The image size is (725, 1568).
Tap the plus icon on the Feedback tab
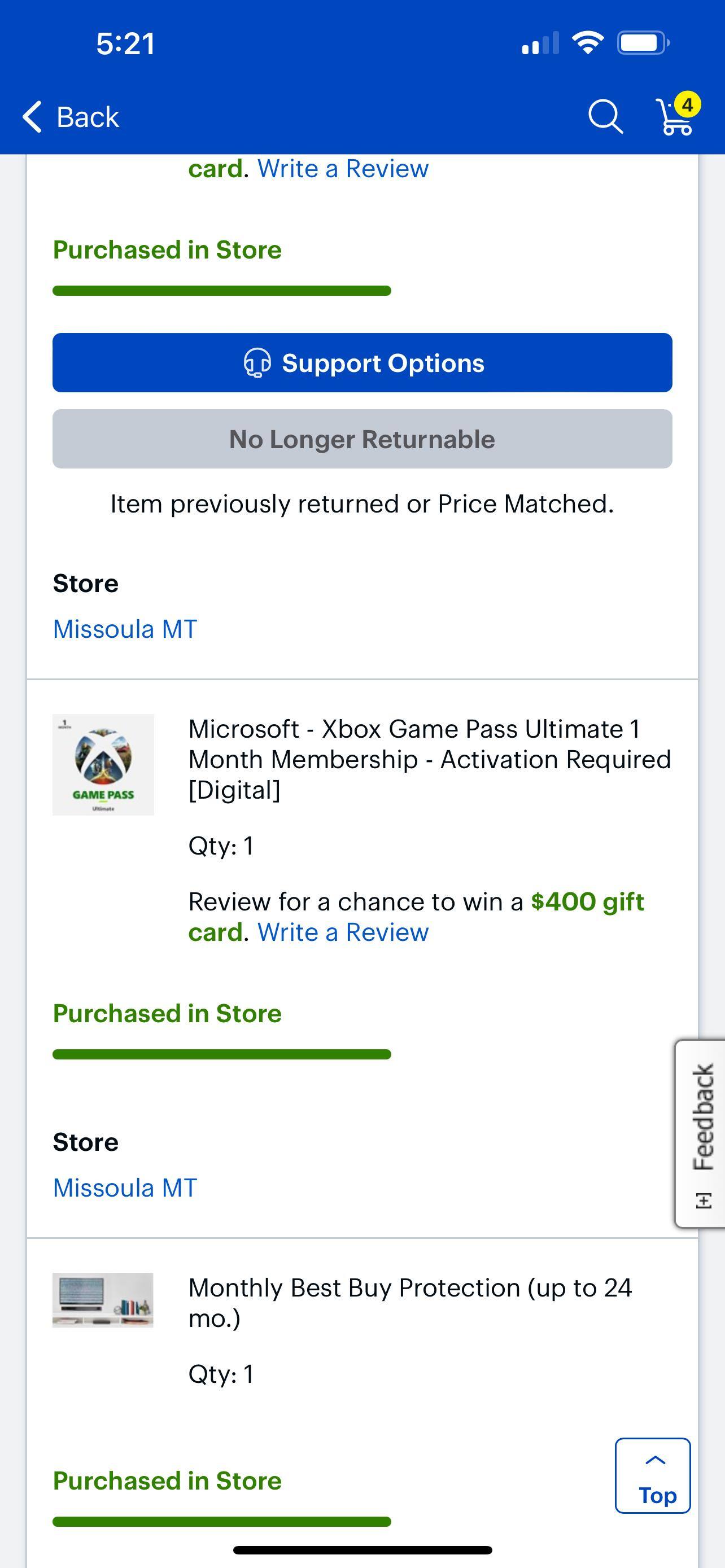coord(703,1201)
